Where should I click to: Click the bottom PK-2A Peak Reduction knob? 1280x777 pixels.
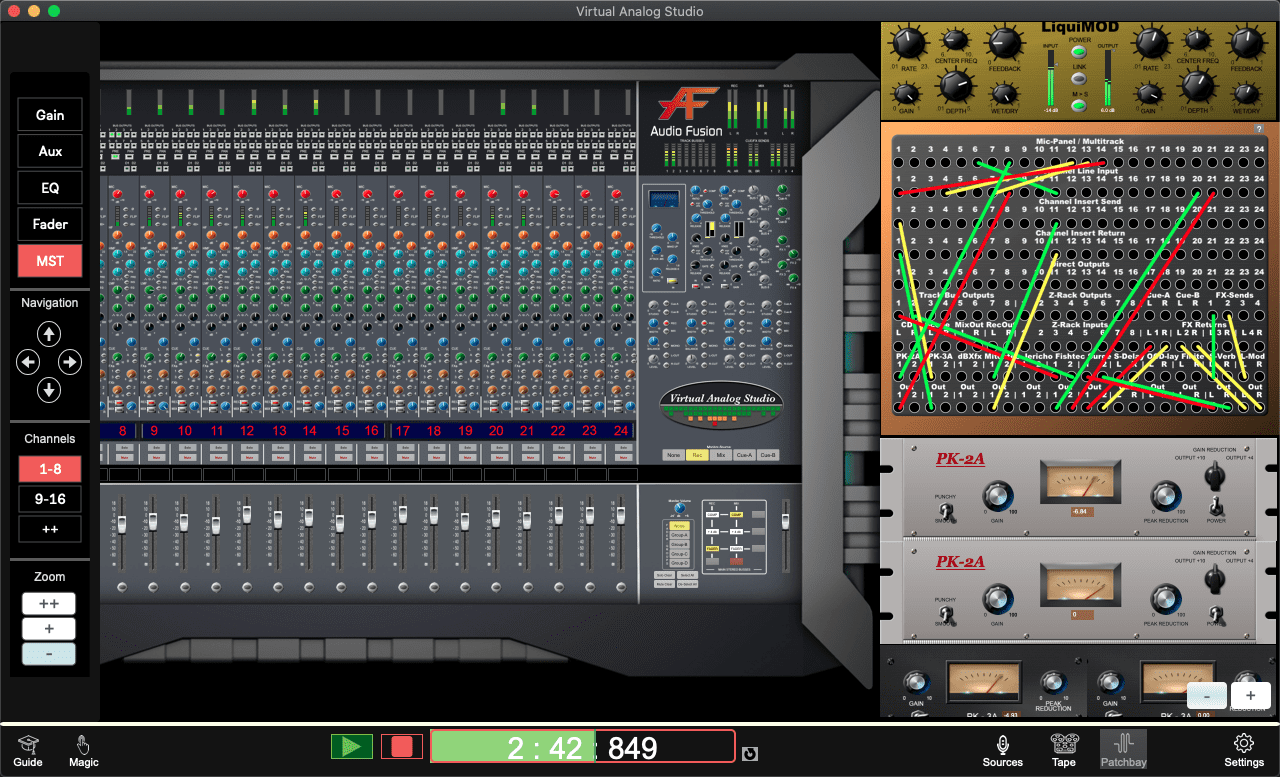coord(1165,598)
